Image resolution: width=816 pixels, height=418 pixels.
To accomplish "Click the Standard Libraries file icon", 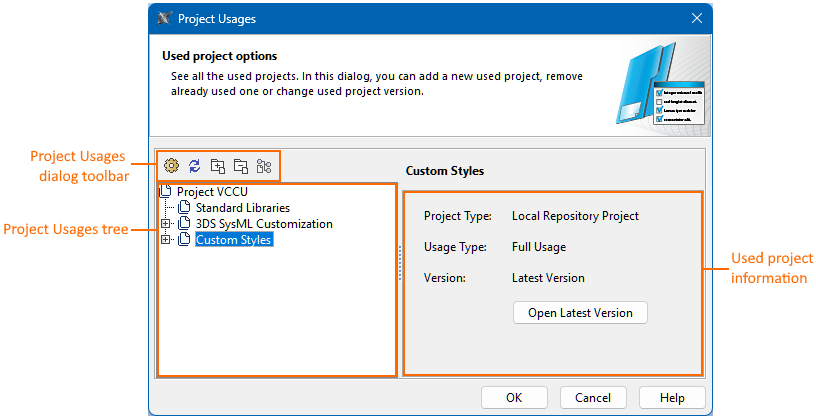I will pyautogui.click(x=184, y=207).
